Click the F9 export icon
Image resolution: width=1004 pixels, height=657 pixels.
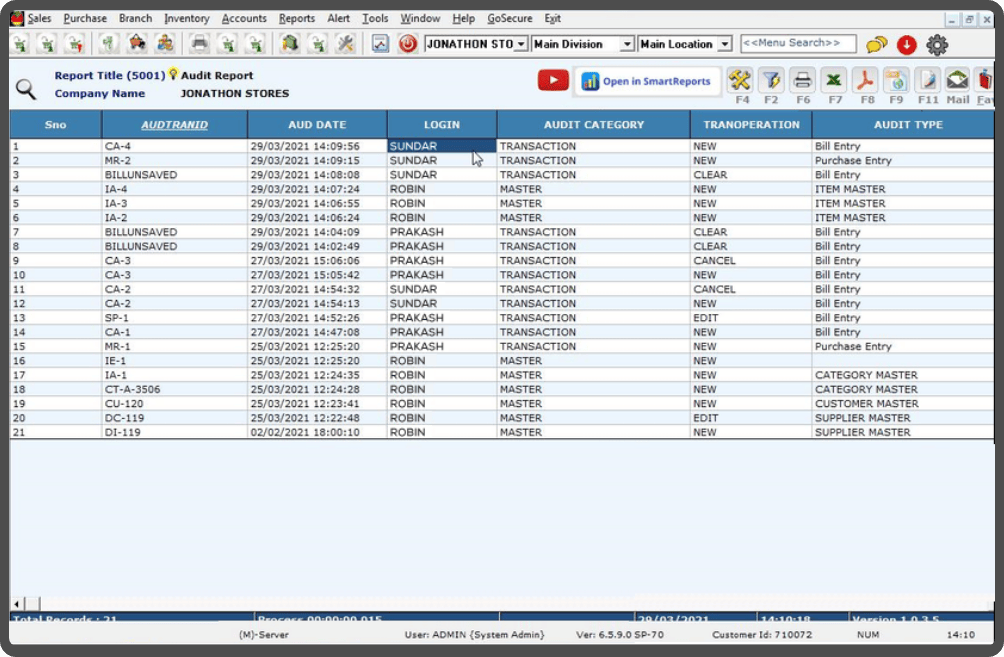tap(895, 79)
